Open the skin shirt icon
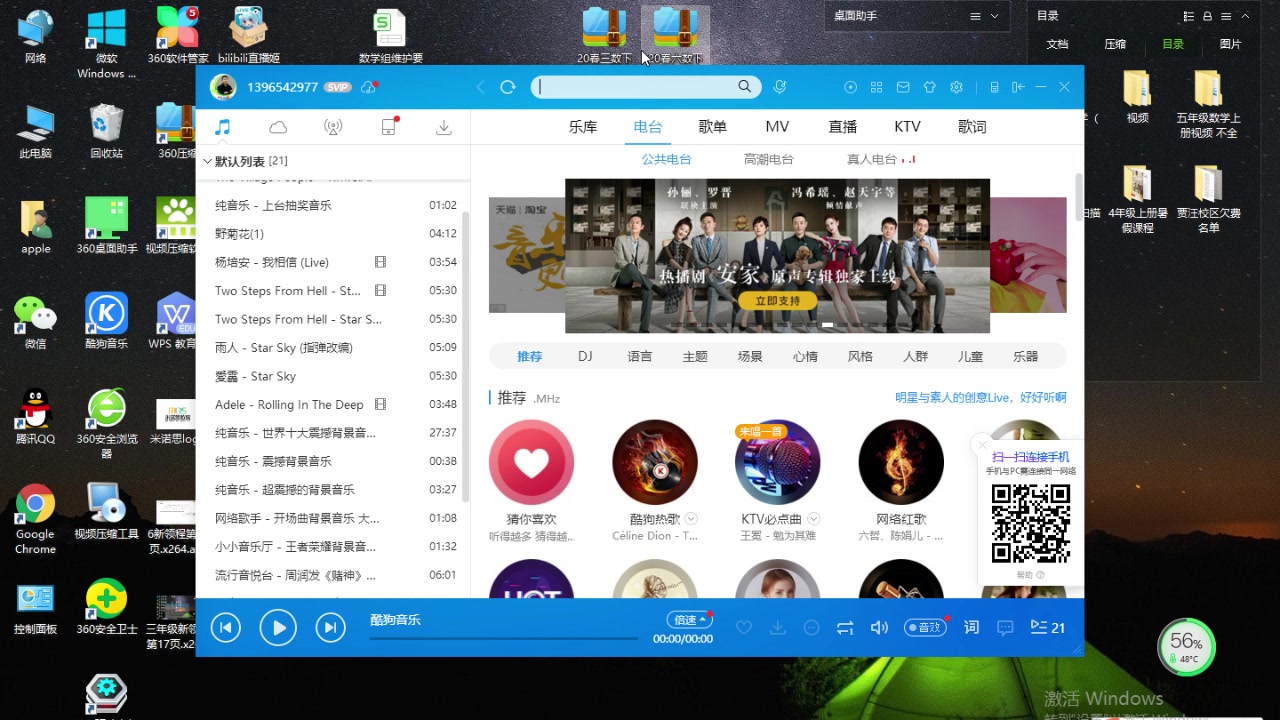This screenshot has width=1280, height=720. pos(929,87)
